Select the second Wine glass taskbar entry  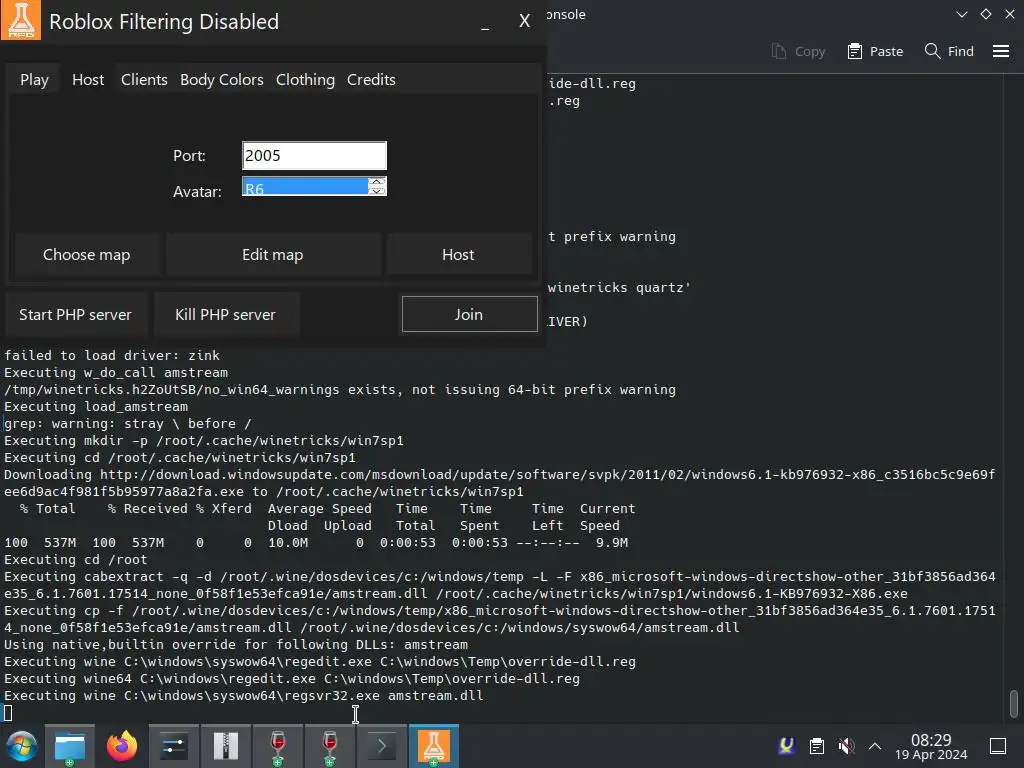(330, 746)
